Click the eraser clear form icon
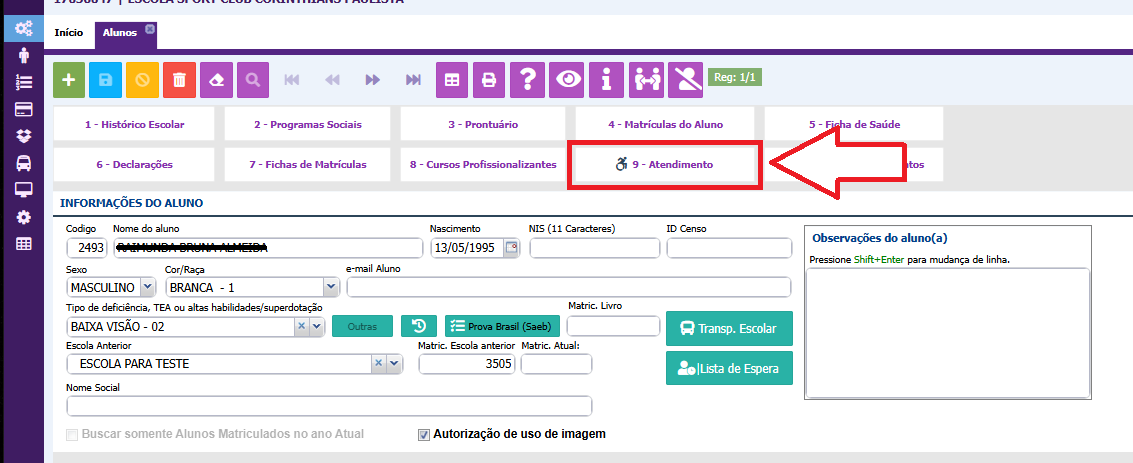Screen dimensions: 1133x463 click(216, 80)
